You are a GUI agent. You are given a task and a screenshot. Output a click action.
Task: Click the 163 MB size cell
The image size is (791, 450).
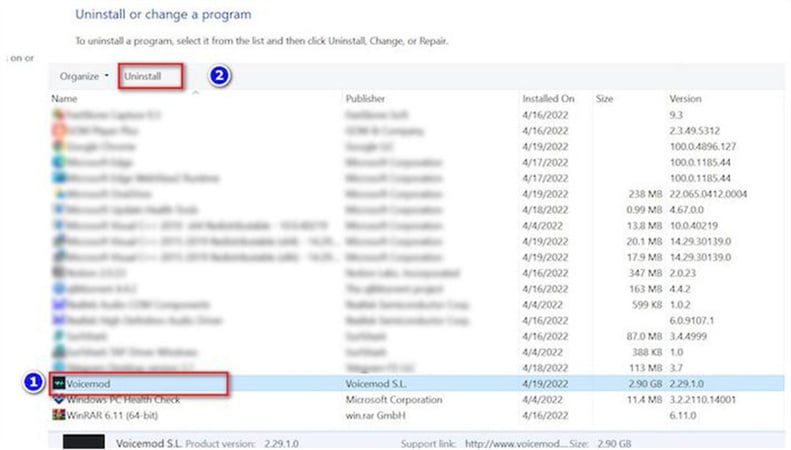[645, 289]
